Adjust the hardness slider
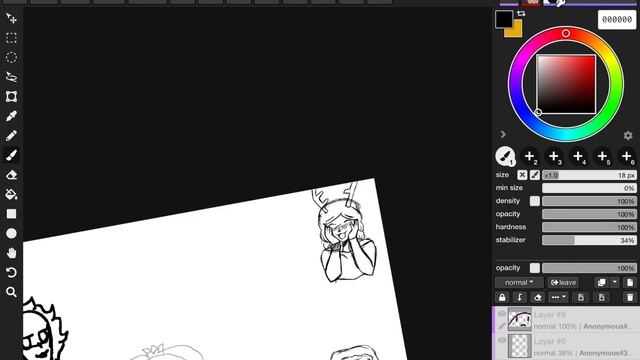This screenshot has width=640, height=360. [x=589, y=227]
